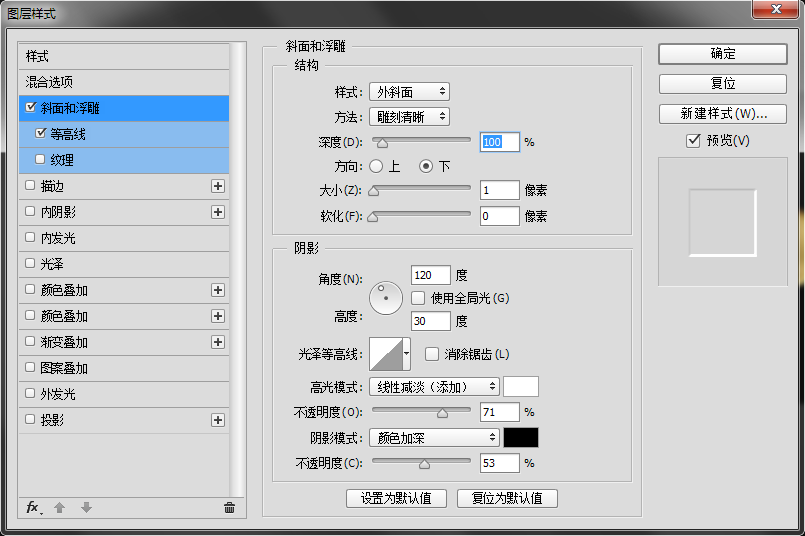Click the shadow opacity field showing 53

(x=500, y=463)
